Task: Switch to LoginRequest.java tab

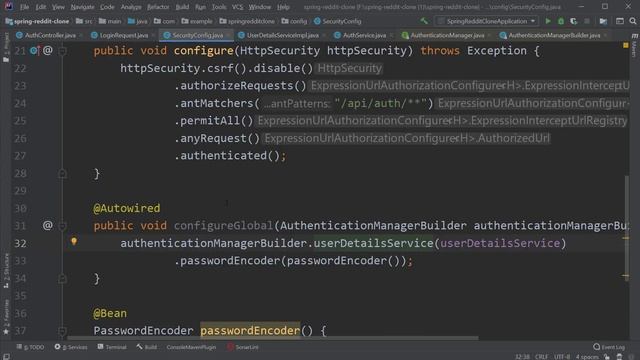Action: [x=124, y=36]
